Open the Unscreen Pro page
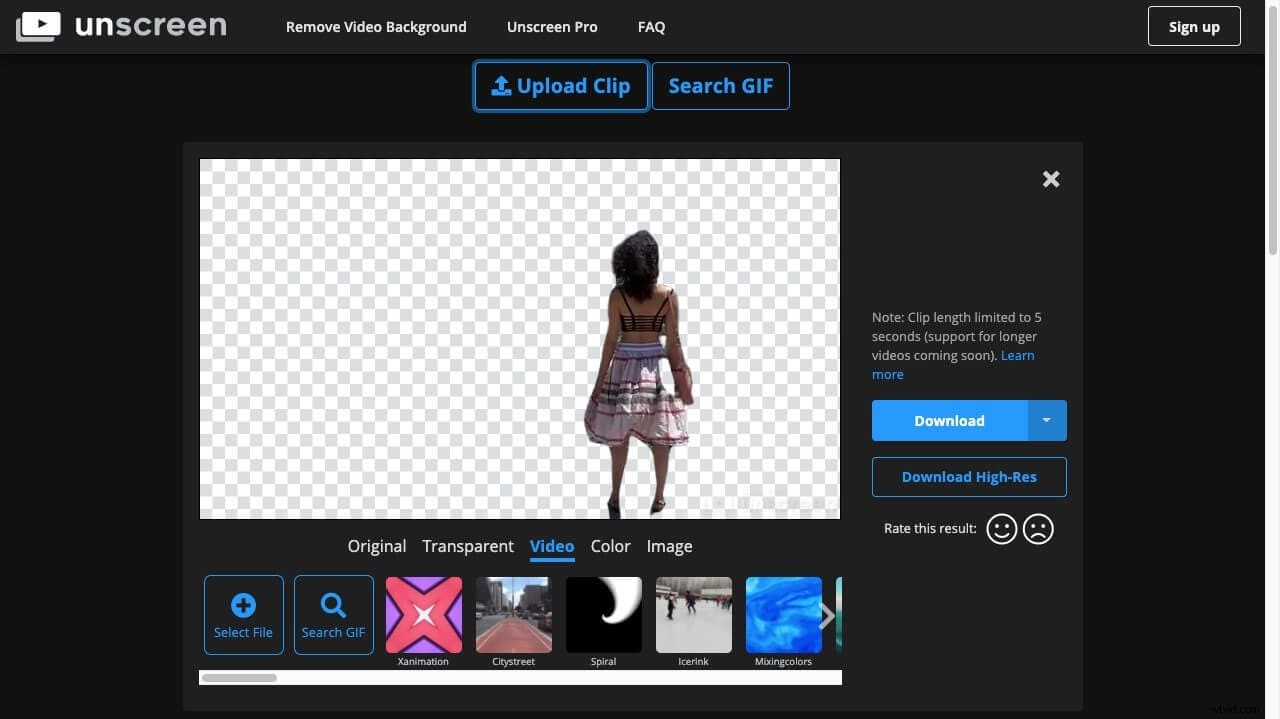The width and height of the screenshot is (1280, 719). pyautogui.click(x=552, y=26)
